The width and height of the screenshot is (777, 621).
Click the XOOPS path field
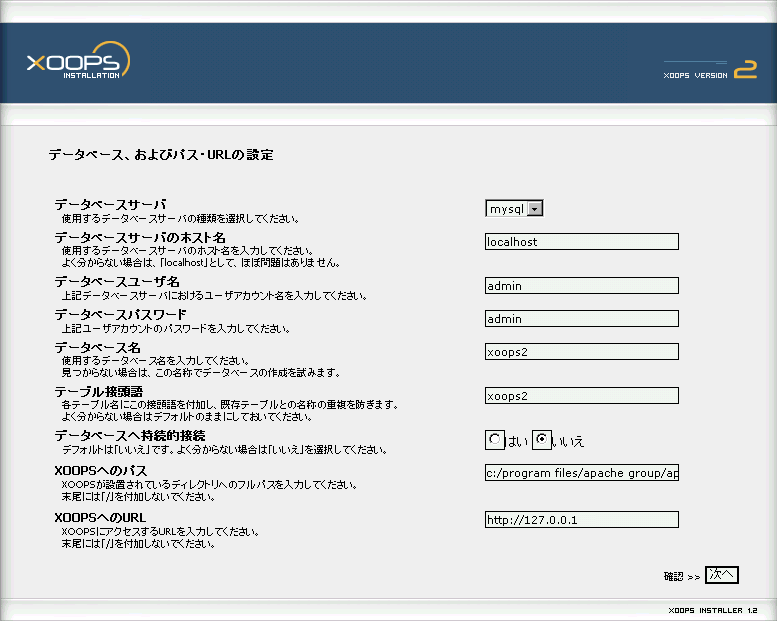click(581, 473)
